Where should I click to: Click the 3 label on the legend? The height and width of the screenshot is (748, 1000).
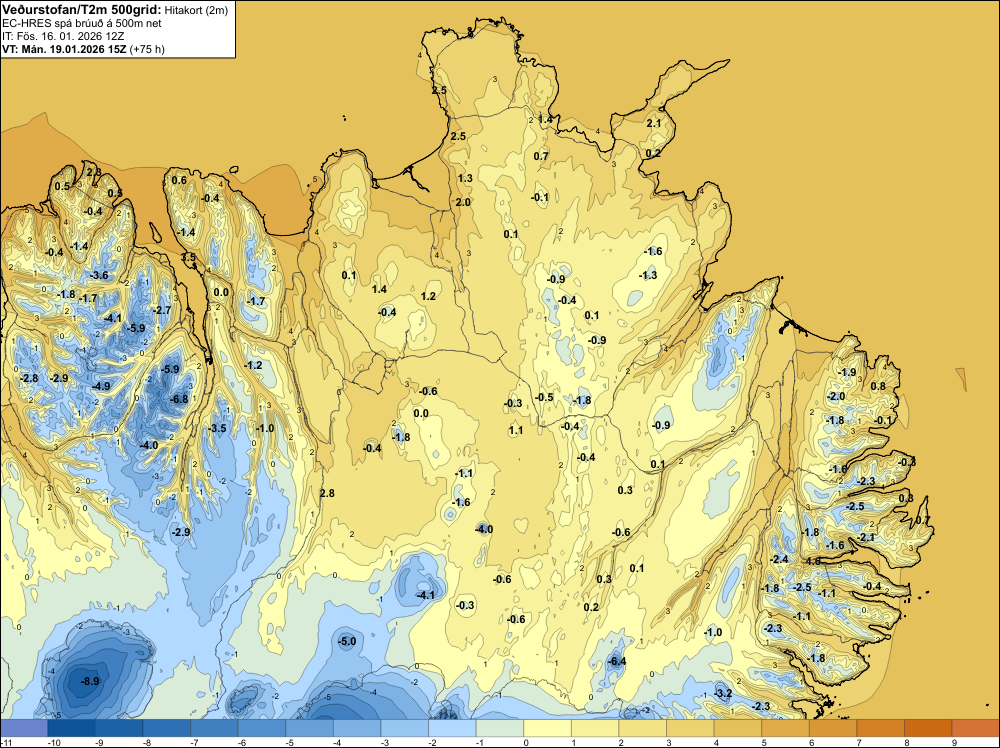[669, 742]
